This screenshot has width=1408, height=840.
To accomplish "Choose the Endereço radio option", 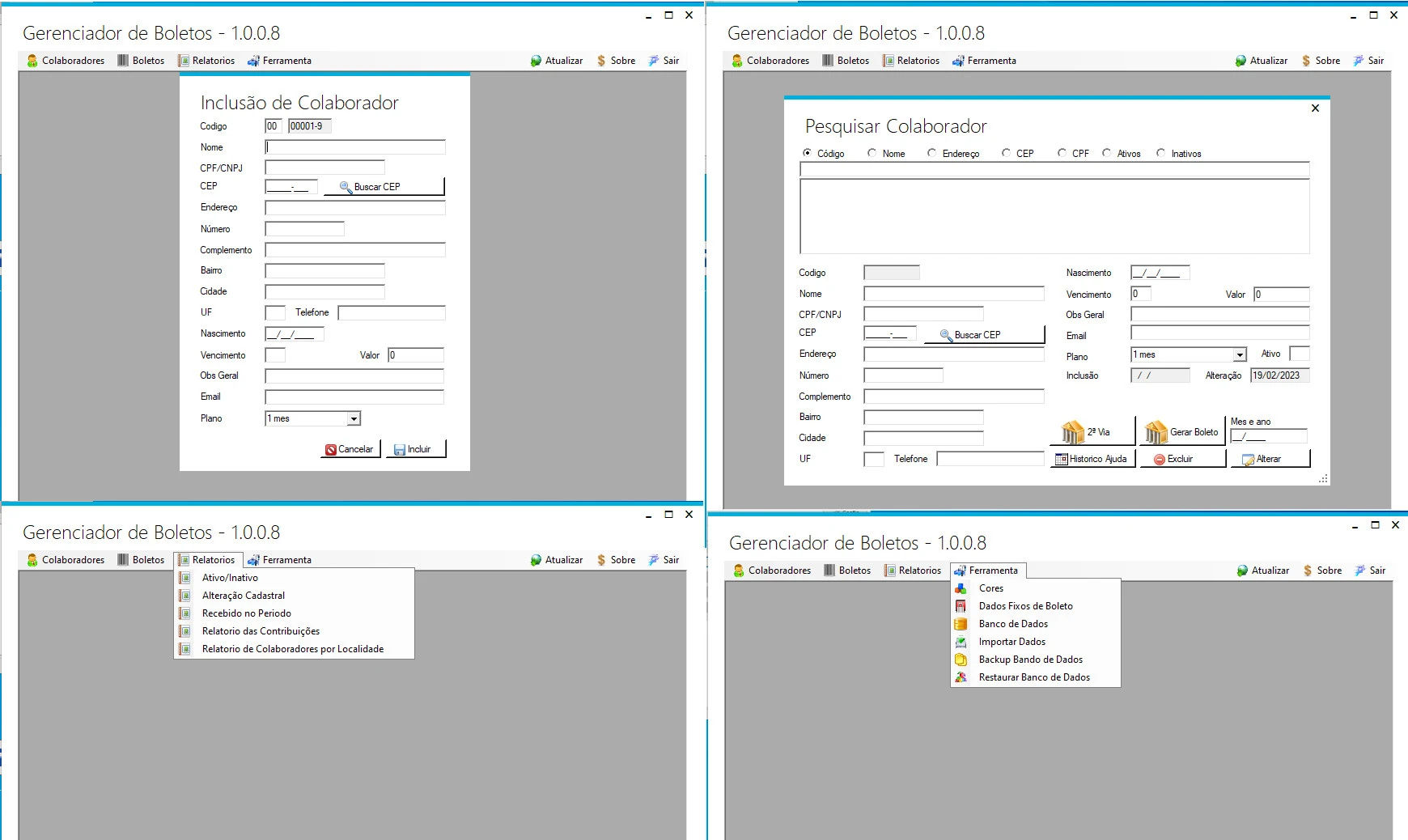I will (932, 153).
